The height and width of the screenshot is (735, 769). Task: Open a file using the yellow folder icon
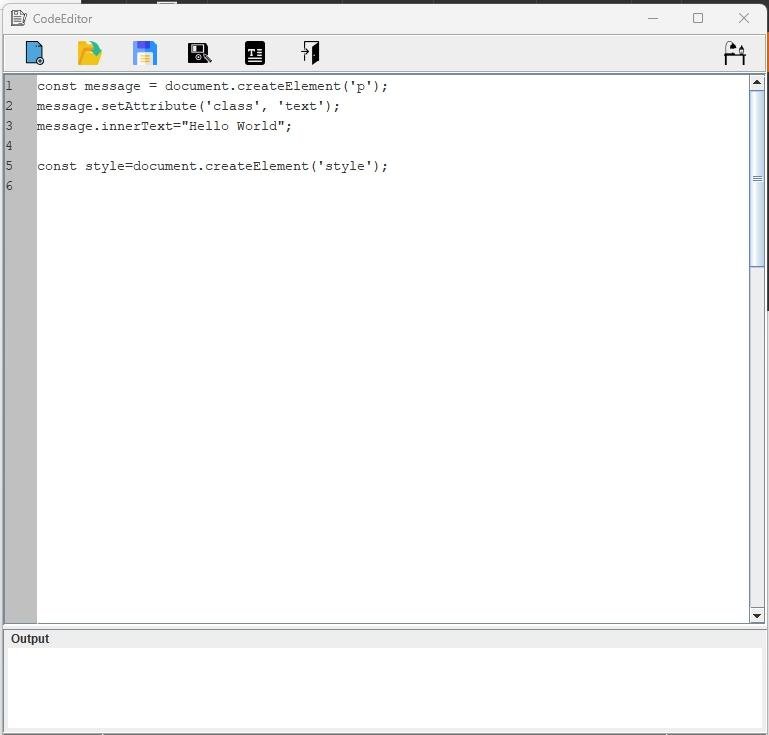pos(89,53)
